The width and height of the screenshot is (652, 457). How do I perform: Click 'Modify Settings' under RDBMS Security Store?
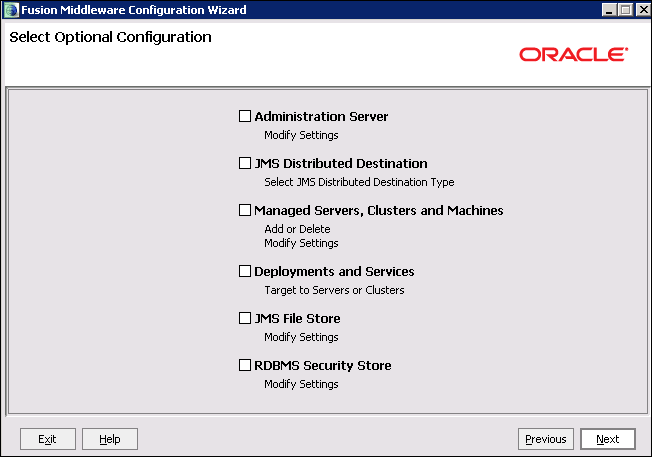click(x=301, y=384)
